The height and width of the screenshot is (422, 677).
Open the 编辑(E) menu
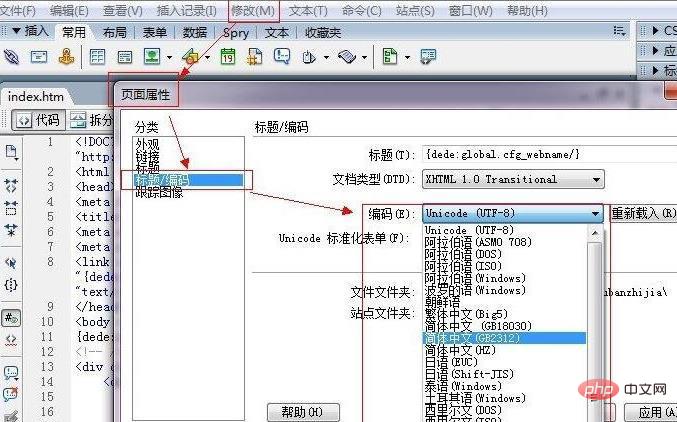(69, 10)
